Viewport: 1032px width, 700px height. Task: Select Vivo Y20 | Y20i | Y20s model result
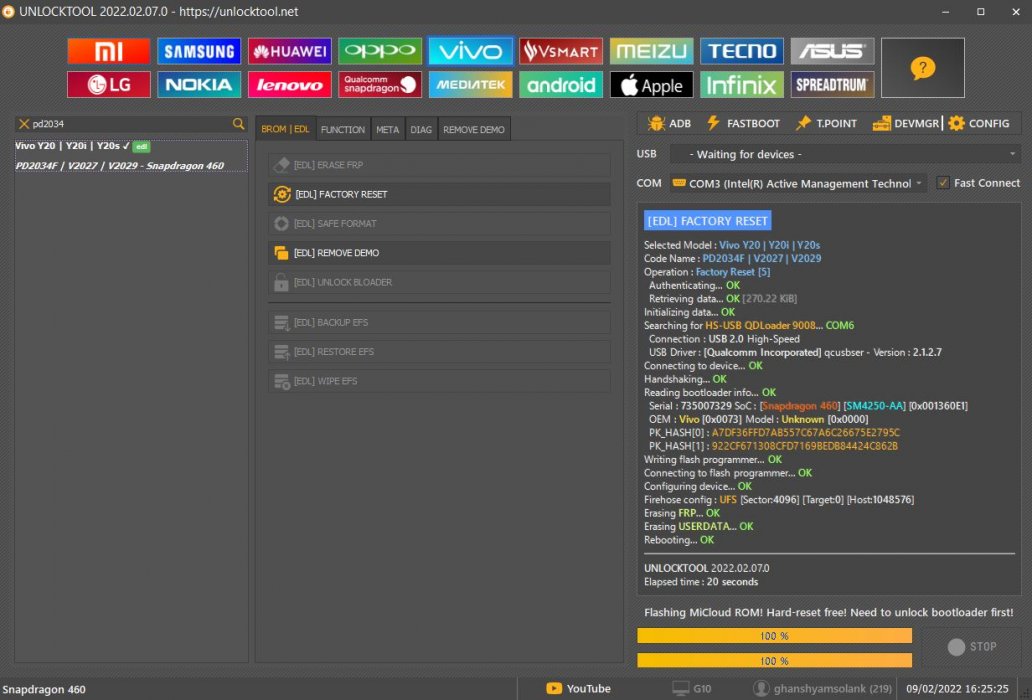131,156
